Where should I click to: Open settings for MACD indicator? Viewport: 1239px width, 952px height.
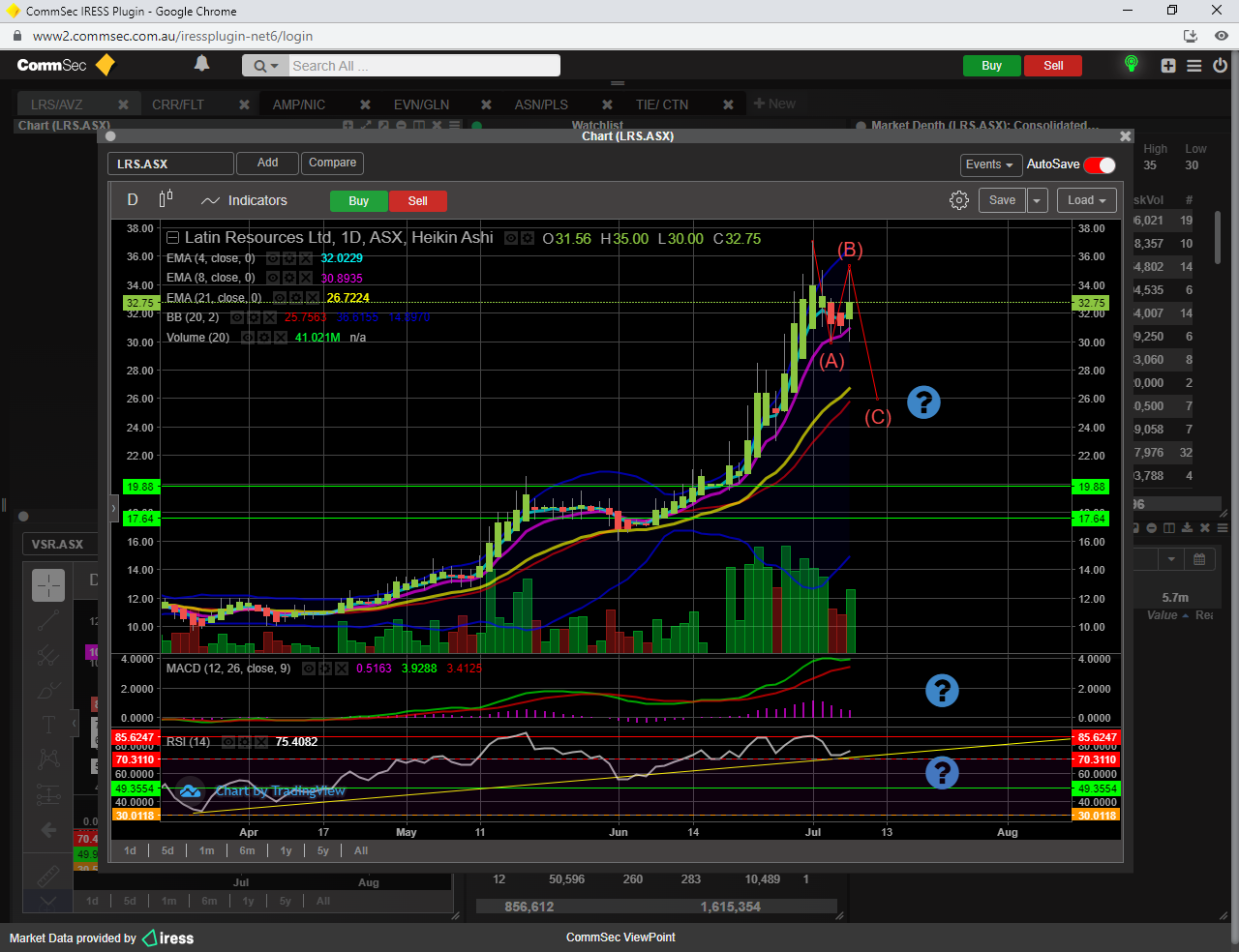pyautogui.click(x=326, y=669)
